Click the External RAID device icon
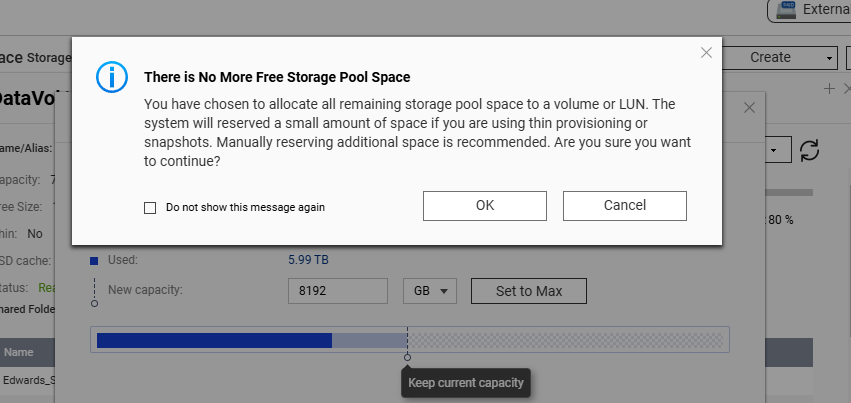This screenshot has width=851, height=403. 785,9
